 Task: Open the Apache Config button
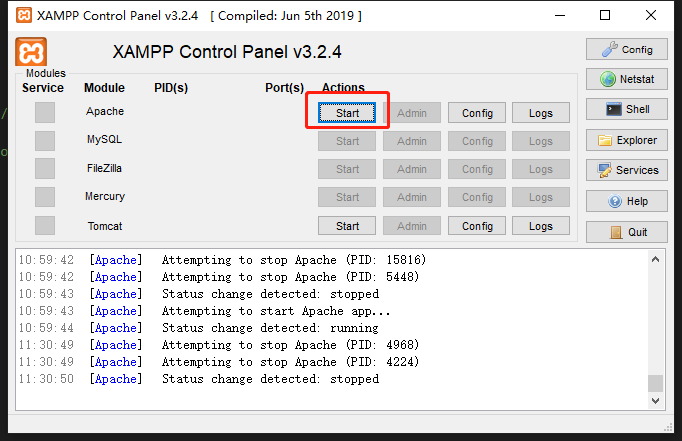(x=477, y=113)
